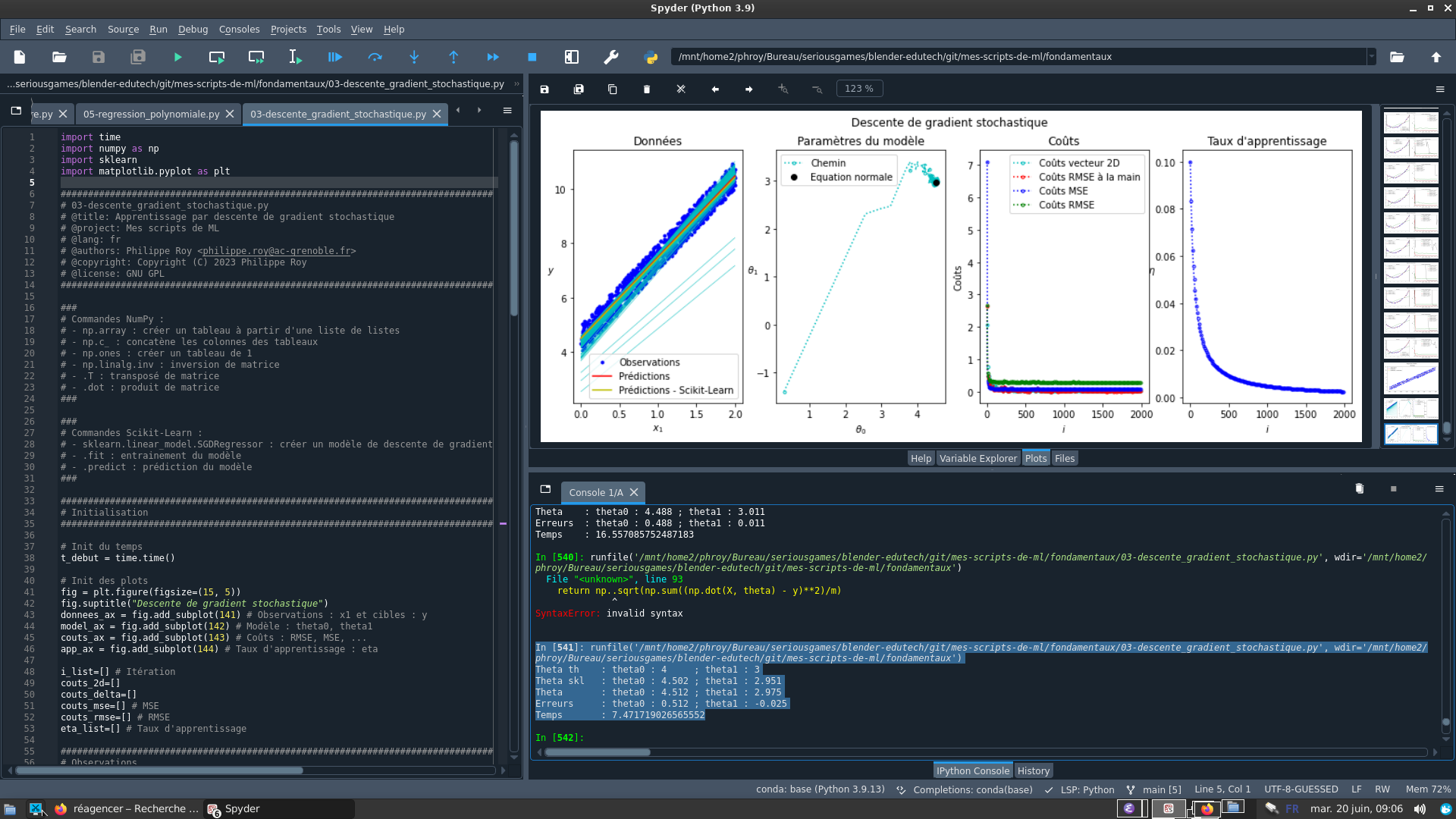Select the first plot thumbnail in the sidebar
The image size is (1456, 819).
(x=1410, y=123)
